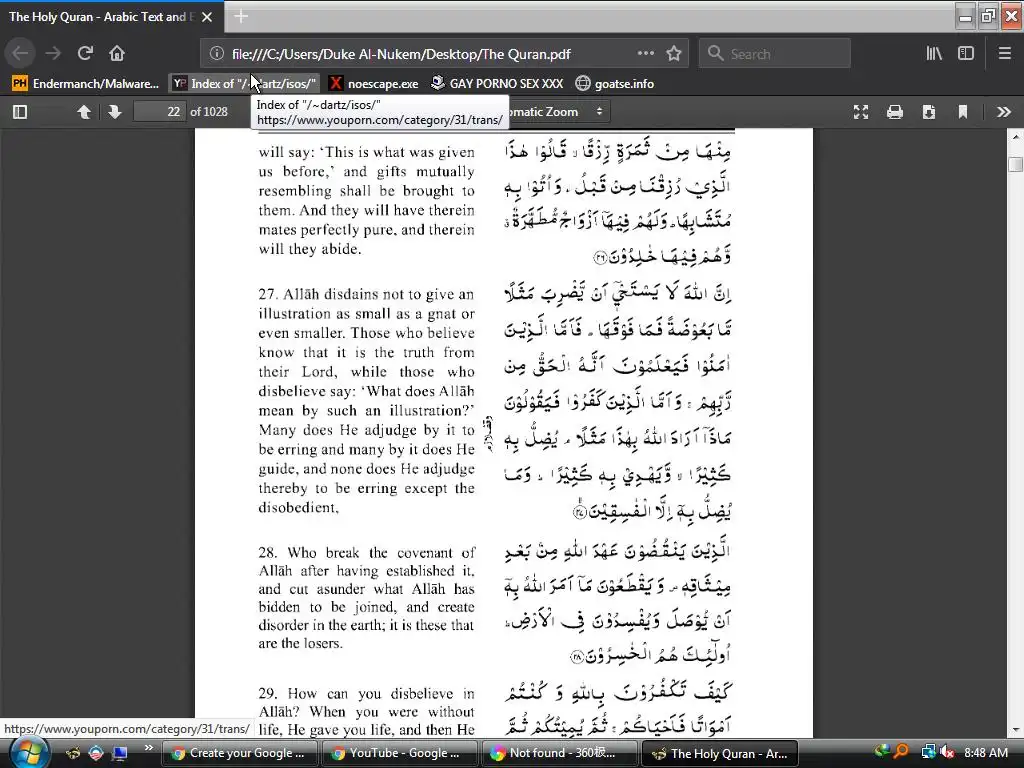This screenshot has width=1024, height=768.
Task: Click the address bar URL
Action: tap(401, 54)
